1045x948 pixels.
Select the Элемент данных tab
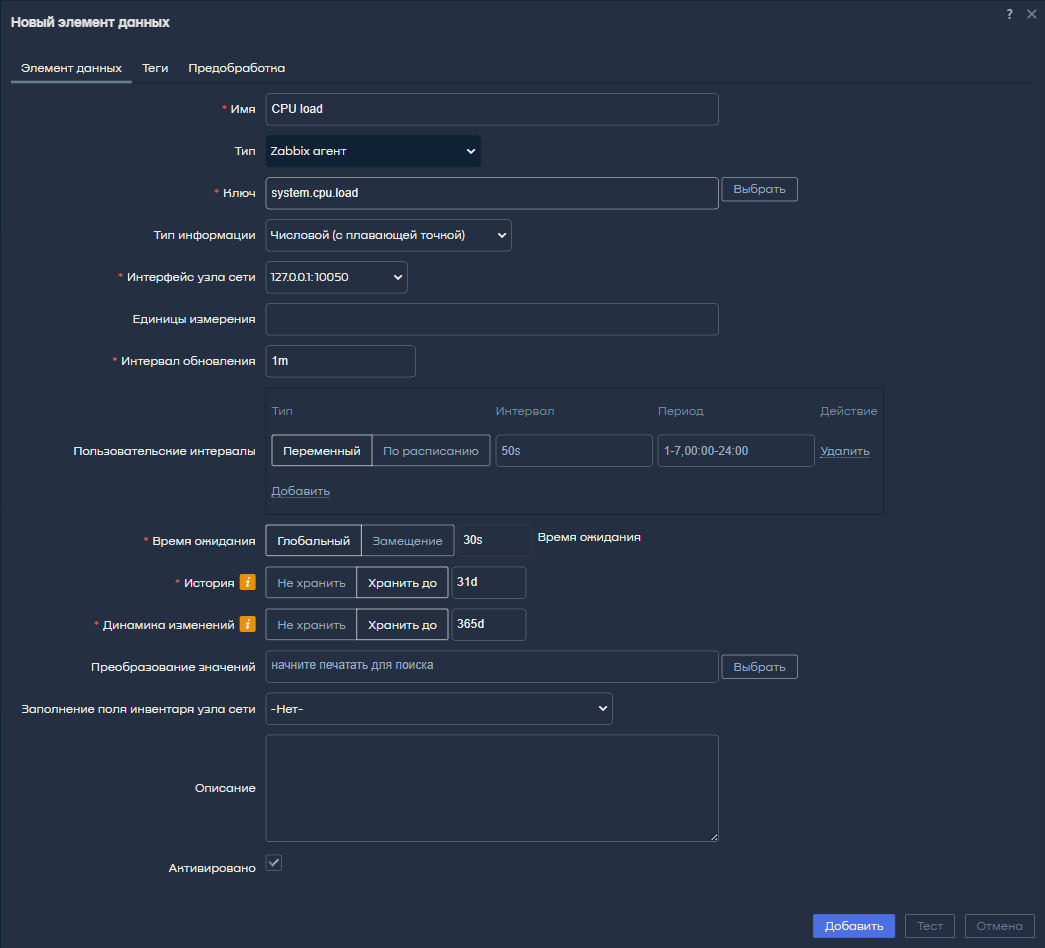[x=71, y=68]
